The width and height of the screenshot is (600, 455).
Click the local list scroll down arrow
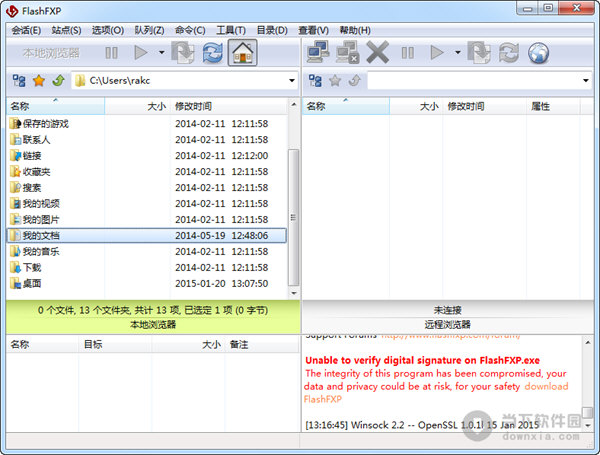(293, 294)
